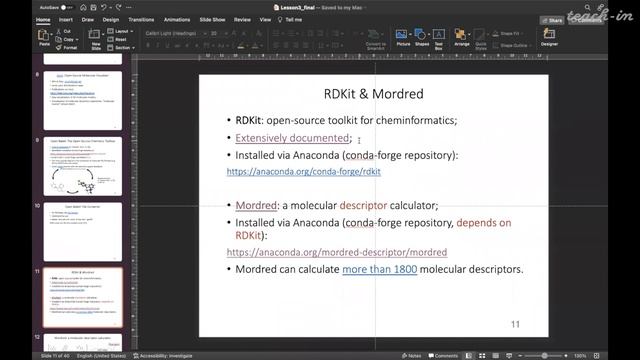Click the zoom out minus button
The width and height of the screenshot is (640, 360).
coord(520,356)
